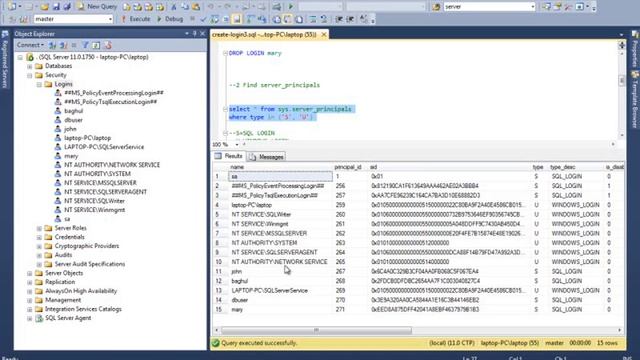640x360 pixels.
Task: Click the Save All icon in top toolbar
Action: [x=67, y=7]
